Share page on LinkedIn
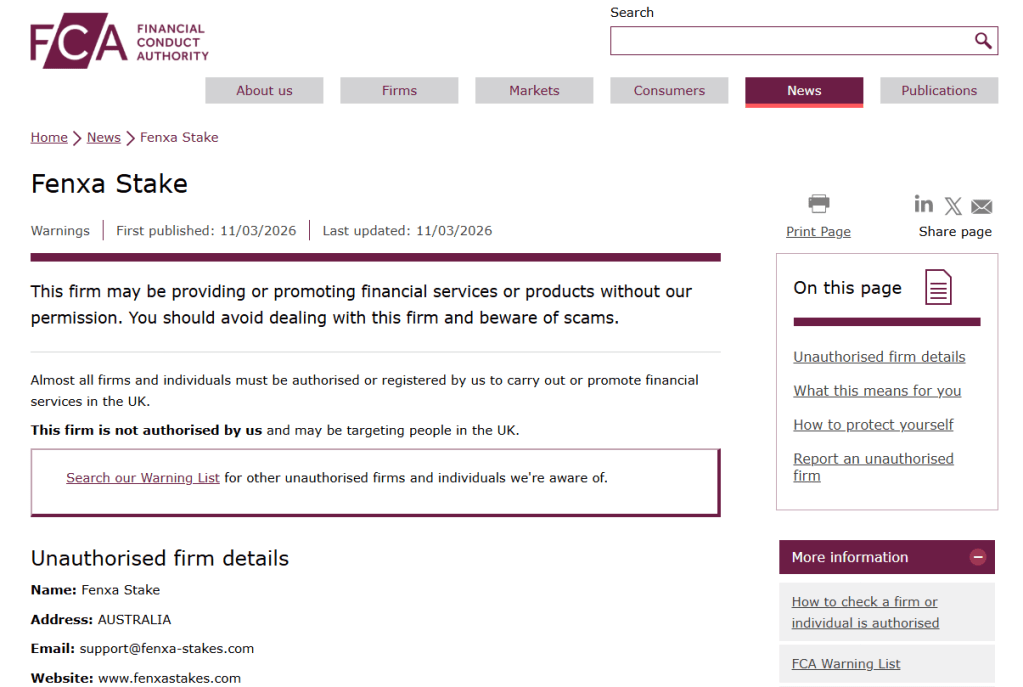The height and width of the screenshot is (687, 1023). [924, 204]
